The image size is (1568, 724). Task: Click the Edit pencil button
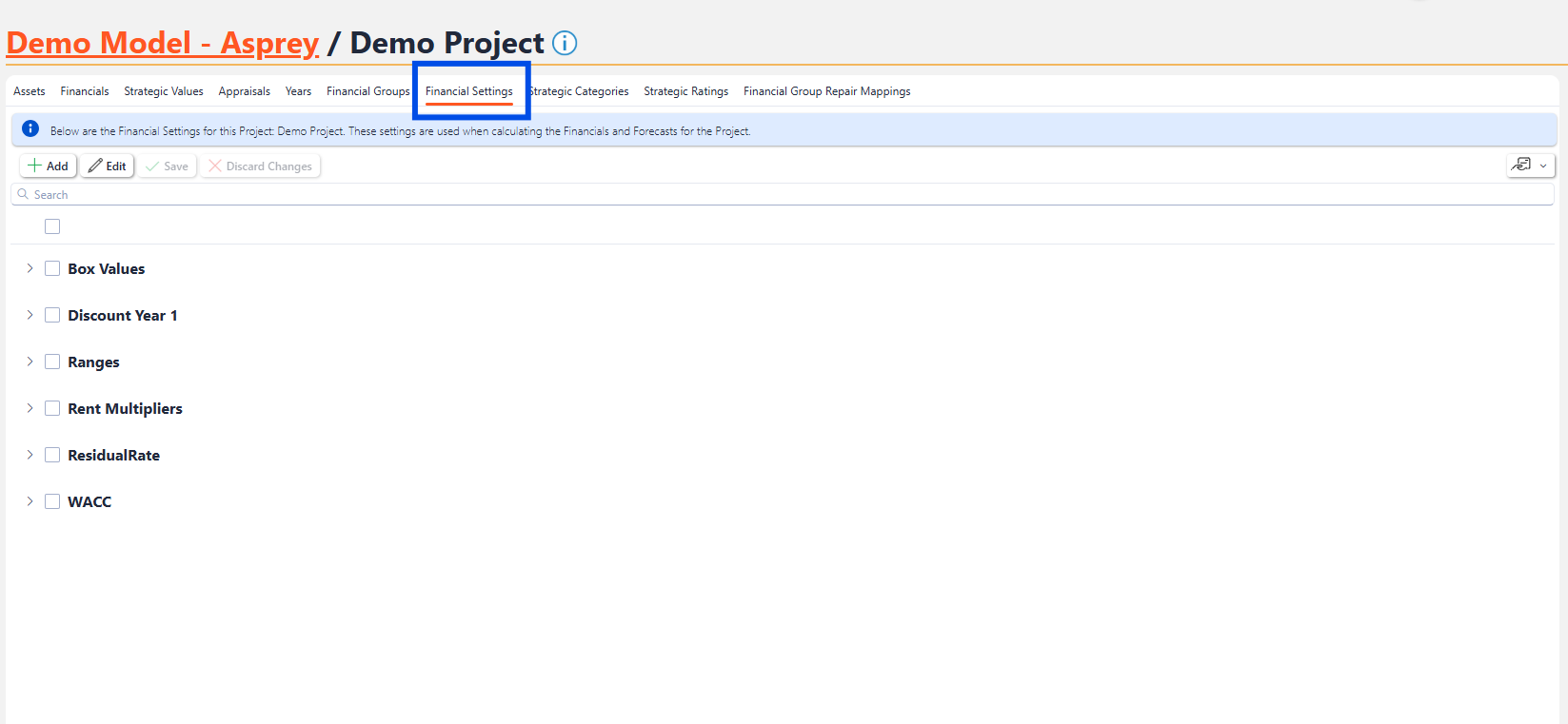108,166
